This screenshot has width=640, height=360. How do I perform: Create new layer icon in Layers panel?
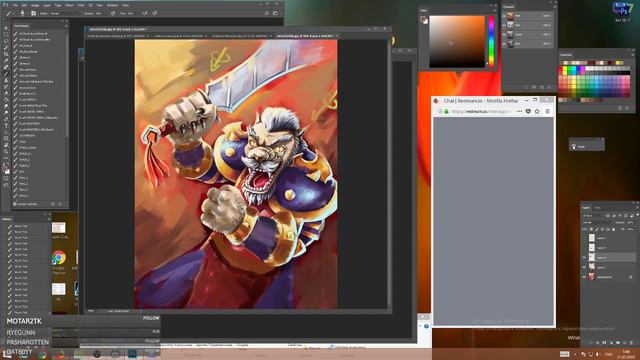click(x=624, y=342)
